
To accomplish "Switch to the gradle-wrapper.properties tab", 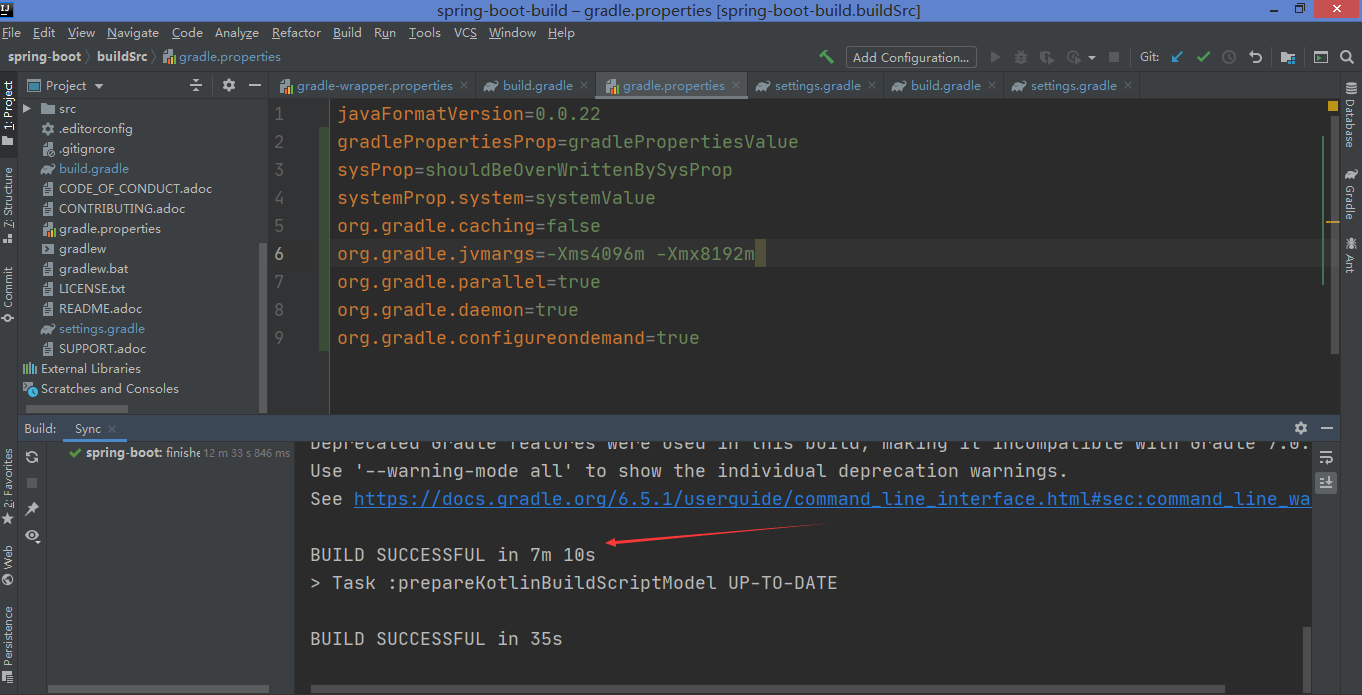I will (x=373, y=85).
